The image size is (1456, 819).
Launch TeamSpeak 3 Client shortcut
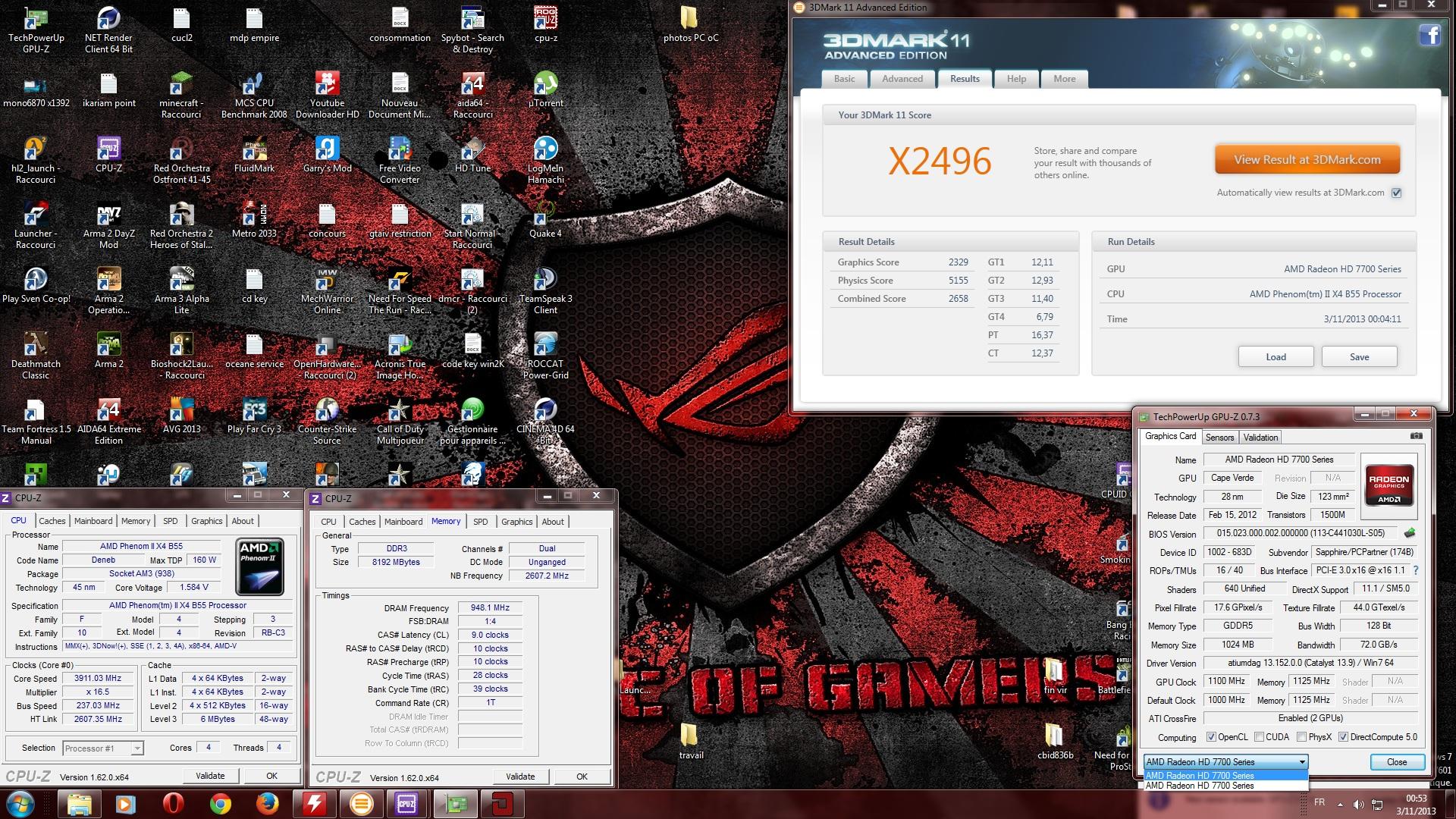point(545,291)
